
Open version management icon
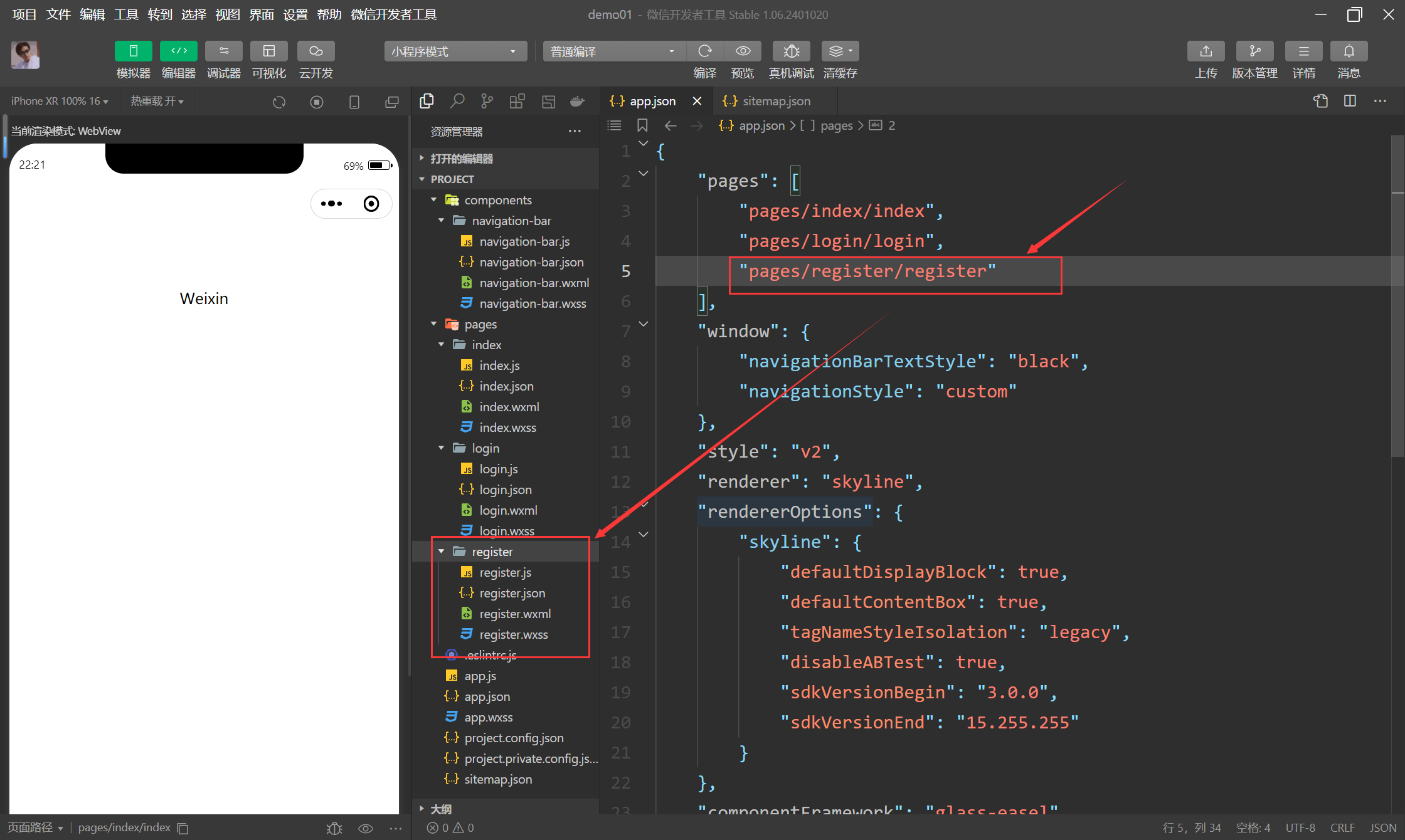(x=1254, y=51)
